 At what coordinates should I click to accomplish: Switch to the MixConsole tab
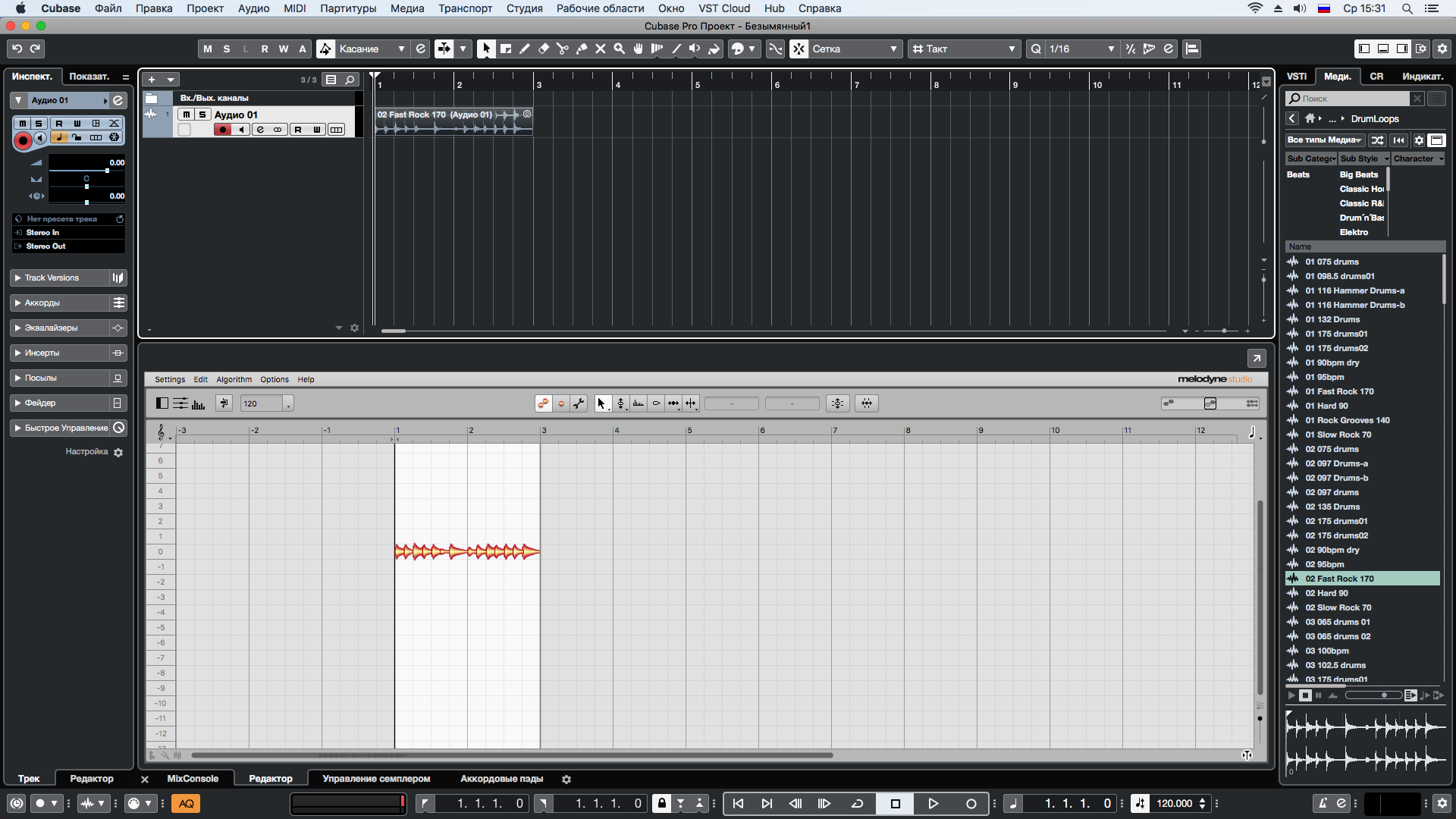pyautogui.click(x=193, y=779)
